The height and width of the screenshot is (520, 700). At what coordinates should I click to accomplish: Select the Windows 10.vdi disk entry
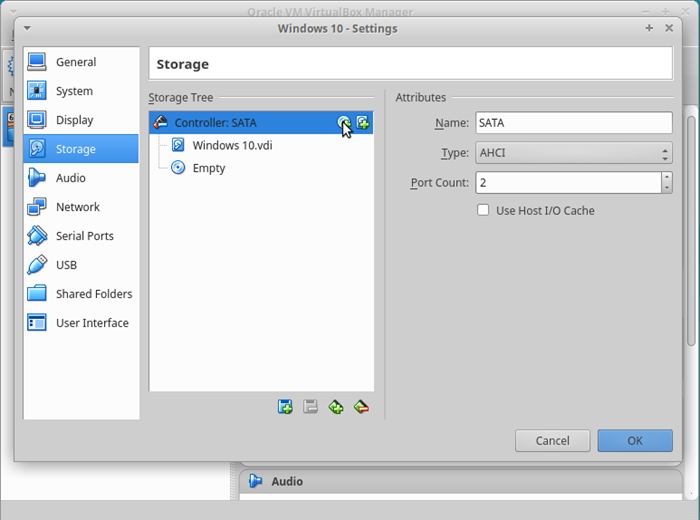click(261, 146)
